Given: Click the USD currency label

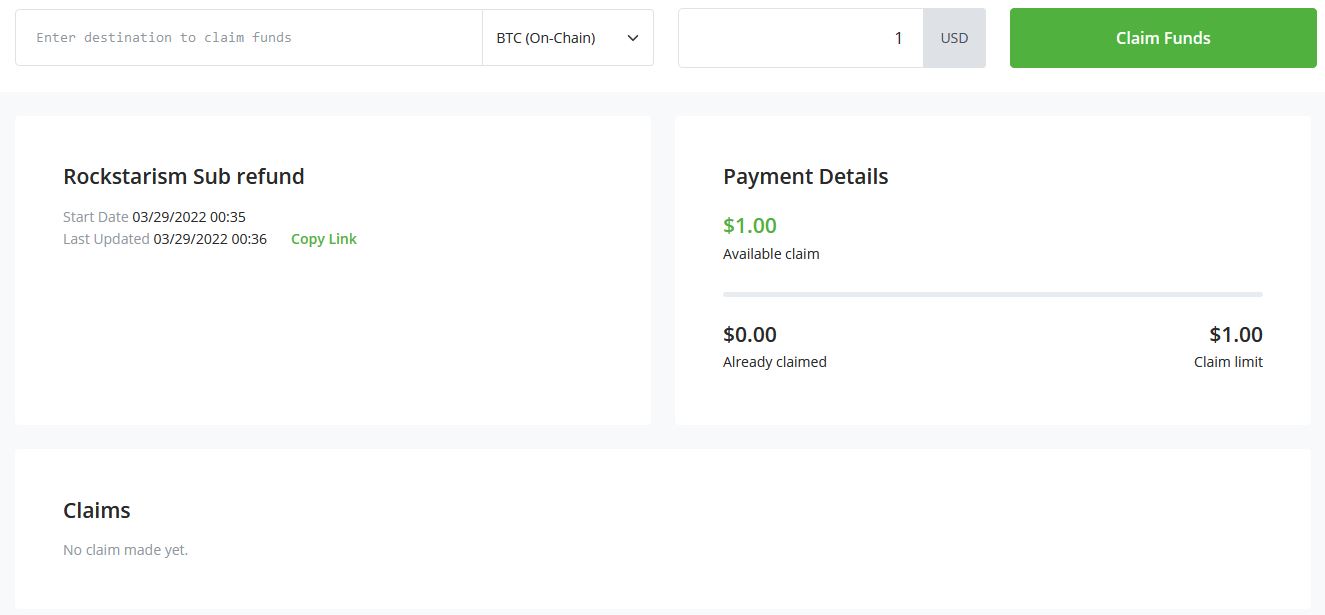Looking at the screenshot, I should click(x=953, y=37).
